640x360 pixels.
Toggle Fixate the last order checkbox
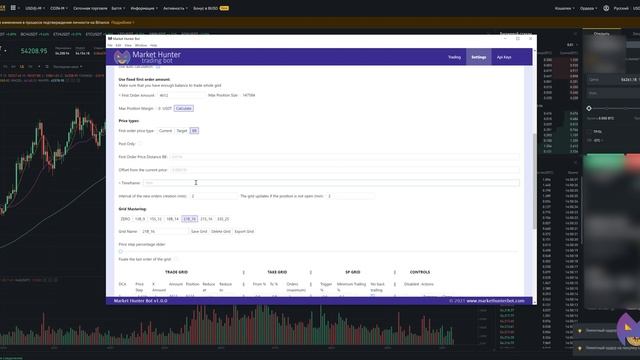(176, 259)
